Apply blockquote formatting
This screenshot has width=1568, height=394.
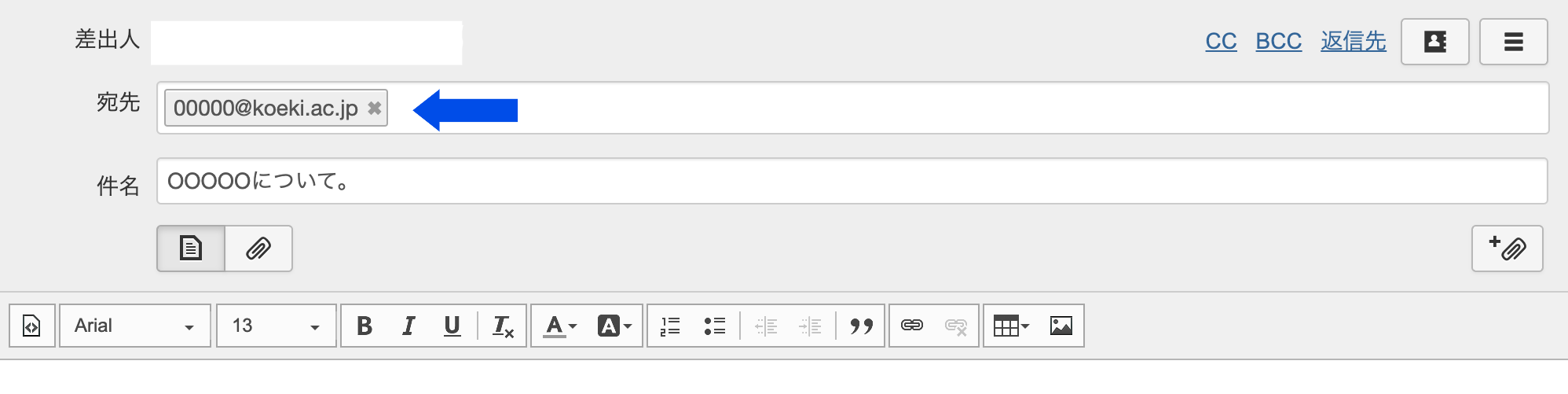pyautogui.click(x=862, y=326)
